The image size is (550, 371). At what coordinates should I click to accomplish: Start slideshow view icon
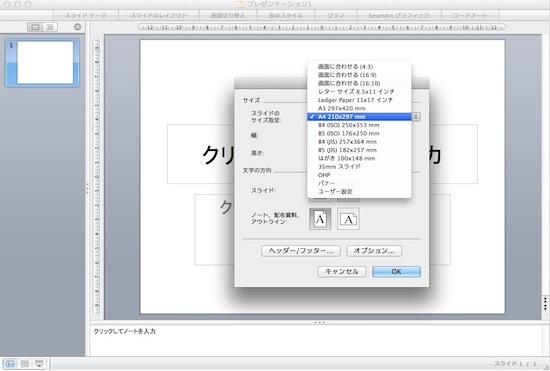pos(39,364)
